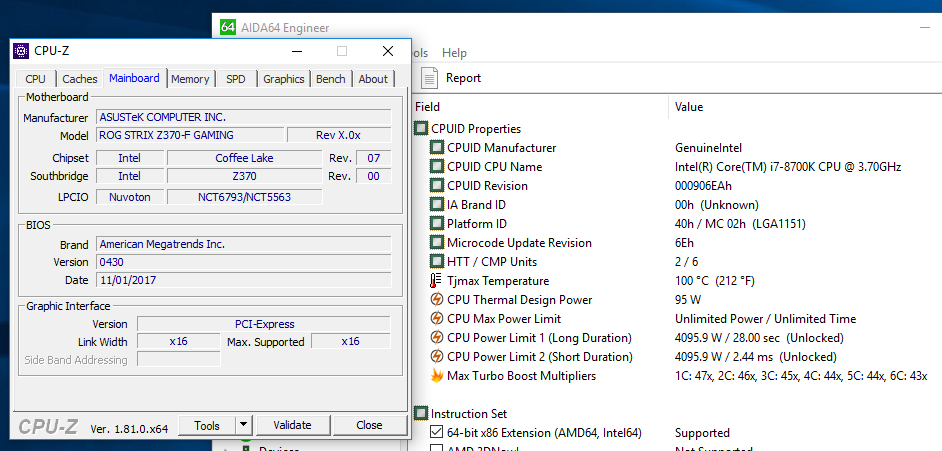Screen dimensions: 942x451
Task: Click the Instruction Set group chip icon
Action: click(x=421, y=414)
